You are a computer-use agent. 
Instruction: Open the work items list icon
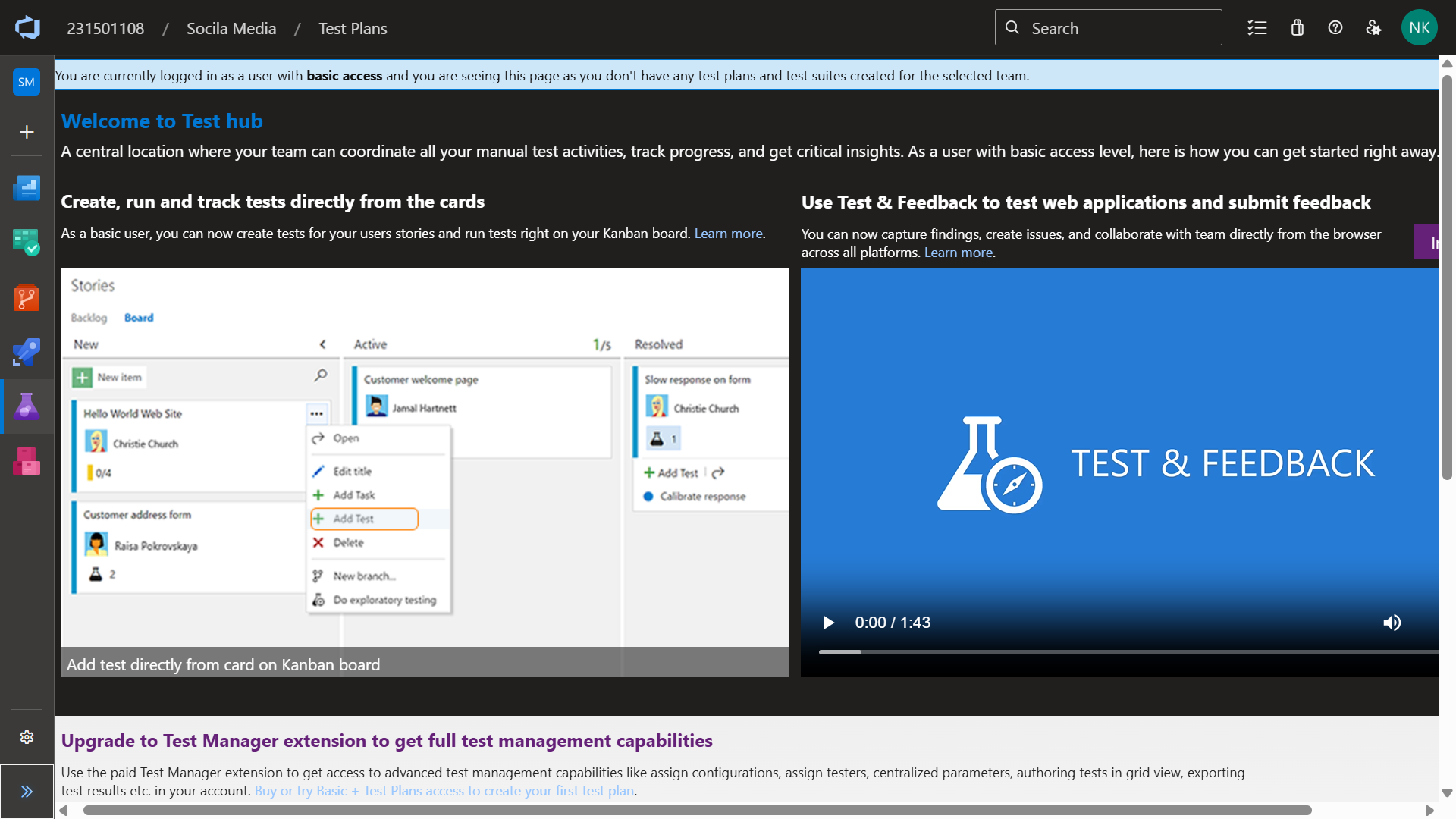(x=1257, y=28)
